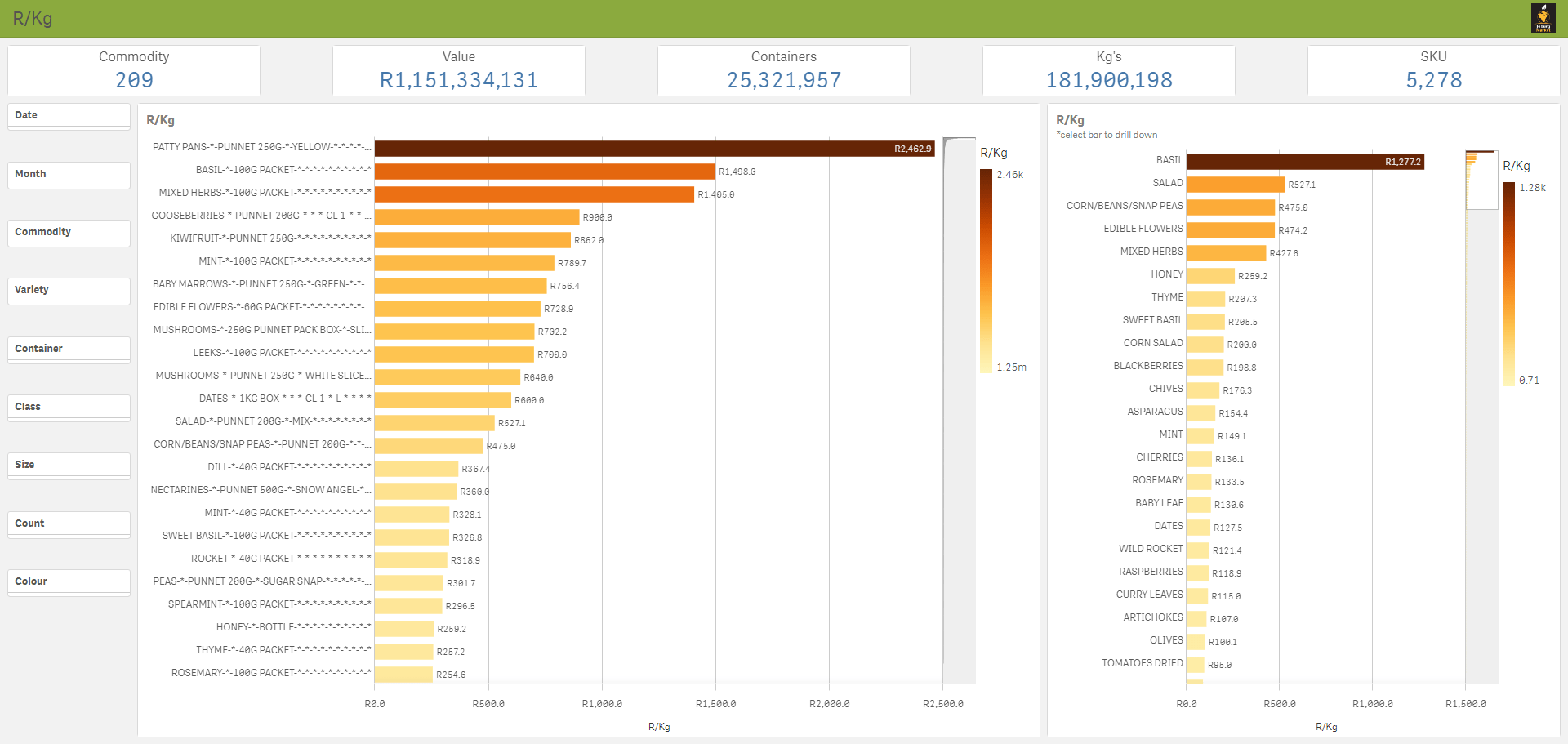Click the SALAD bar in the right chart
1568x744 pixels.
point(1235,185)
